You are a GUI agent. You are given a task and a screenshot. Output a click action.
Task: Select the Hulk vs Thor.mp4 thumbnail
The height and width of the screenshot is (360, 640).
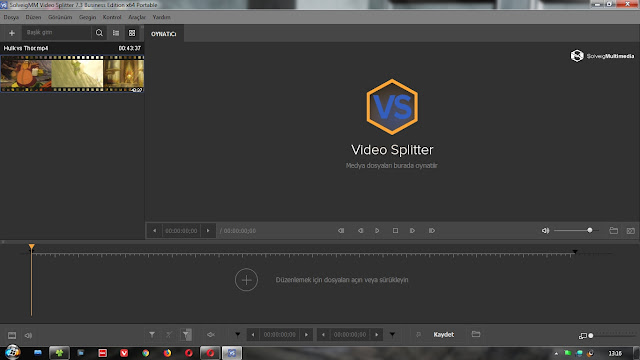click(x=72, y=74)
